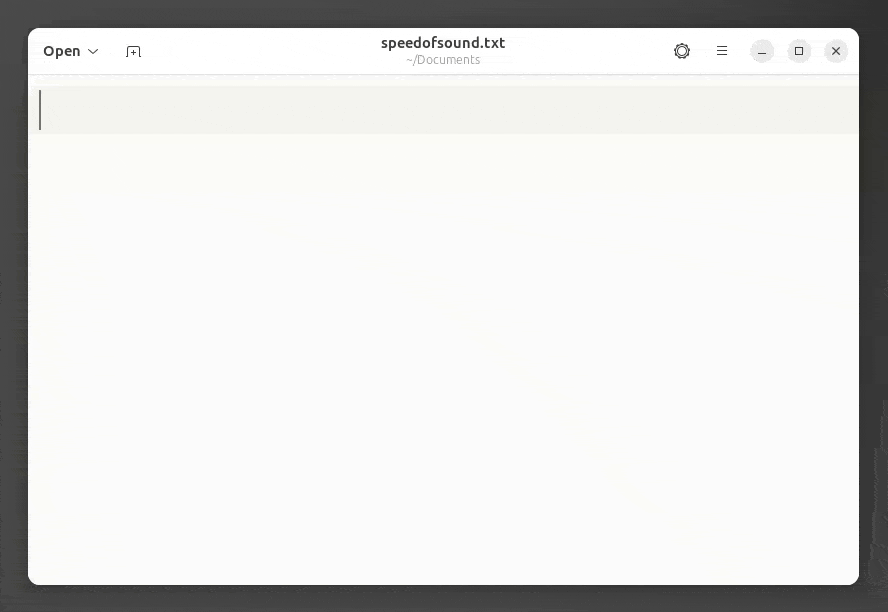Viewport: 888px width, 612px height.
Task: Click the center of the blank text area
Action: pyautogui.click(x=443, y=334)
